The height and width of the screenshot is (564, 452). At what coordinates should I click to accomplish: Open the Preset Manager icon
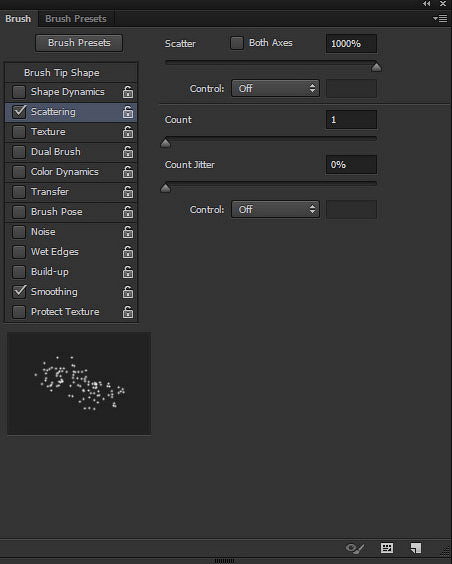pyautogui.click(x=387, y=548)
